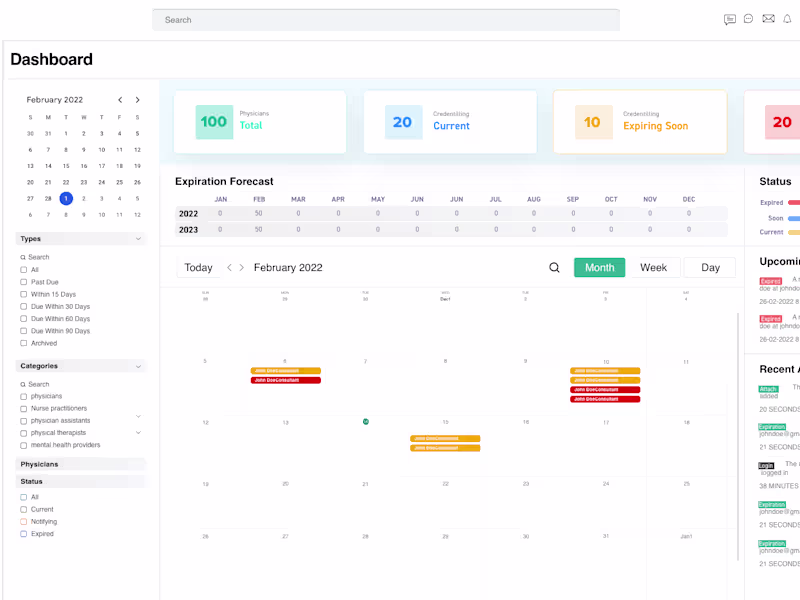800x600 pixels.
Task: Click the green today marker in calendar
Action: (366, 421)
